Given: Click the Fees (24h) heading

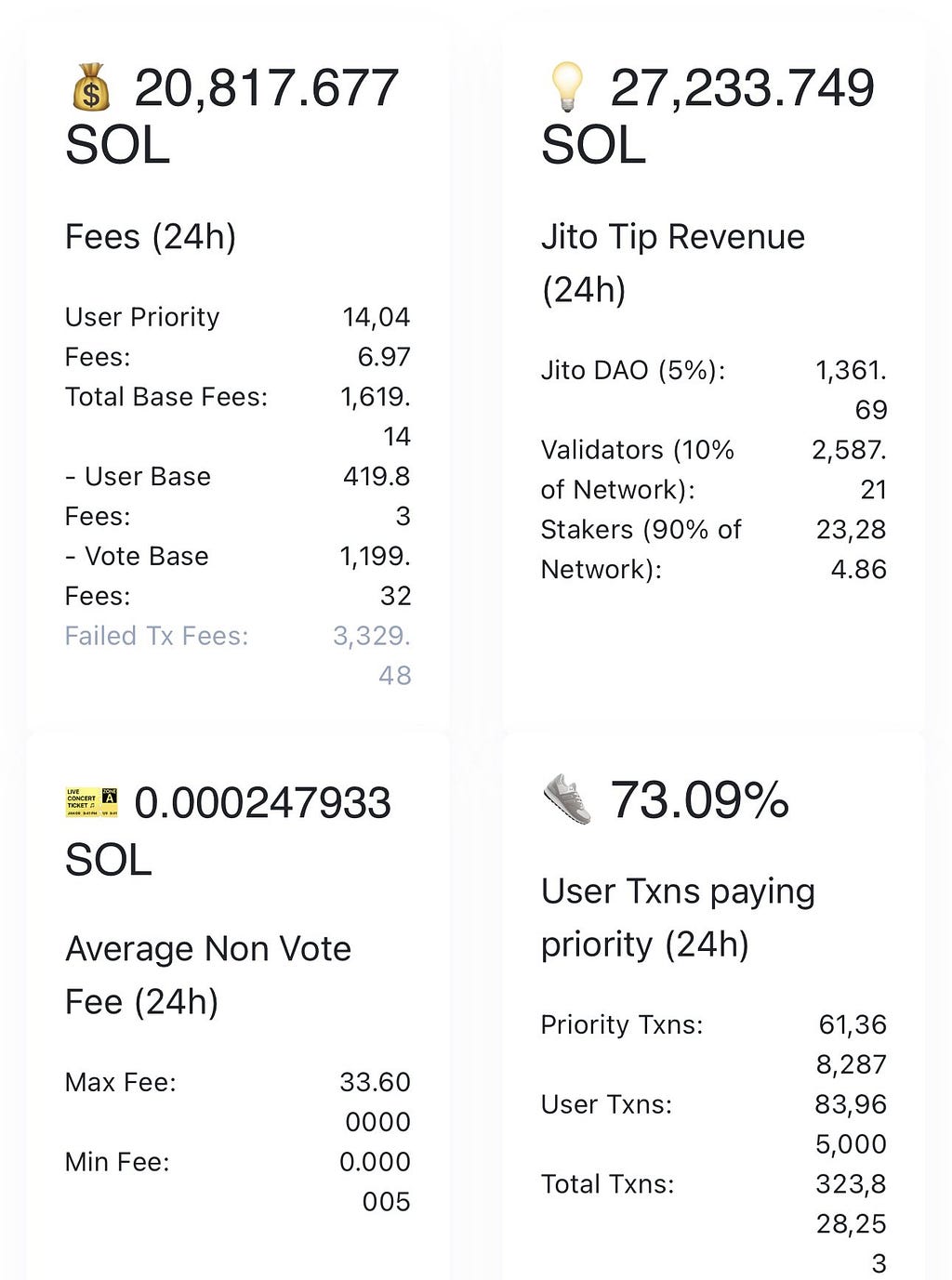Looking at the screenshot, I should tap(151, 237).
